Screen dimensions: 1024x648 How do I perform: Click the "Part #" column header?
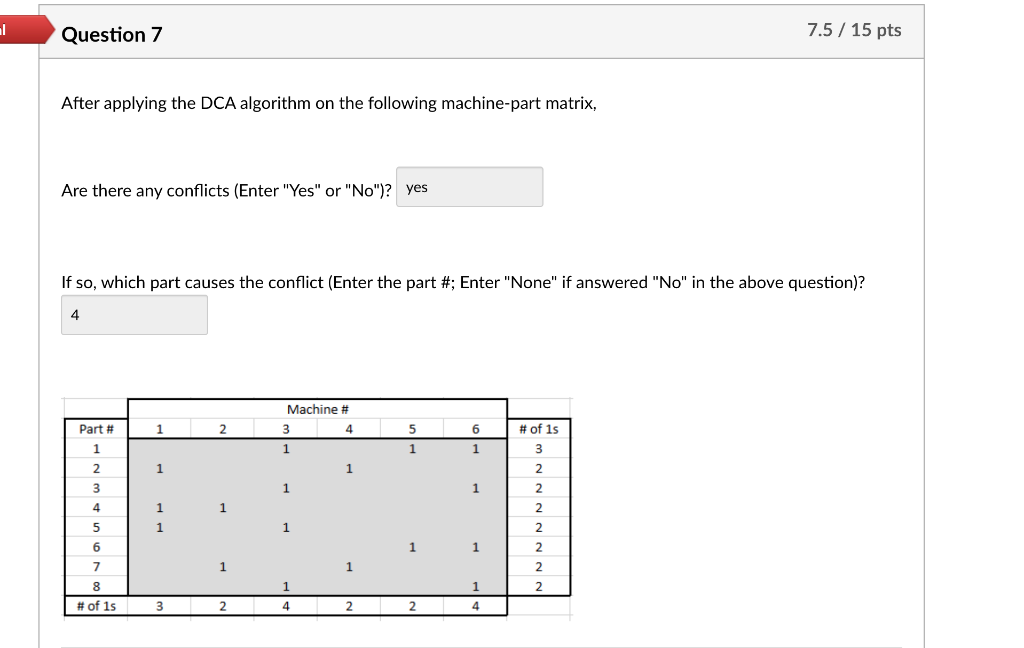(x=96, y=428)
